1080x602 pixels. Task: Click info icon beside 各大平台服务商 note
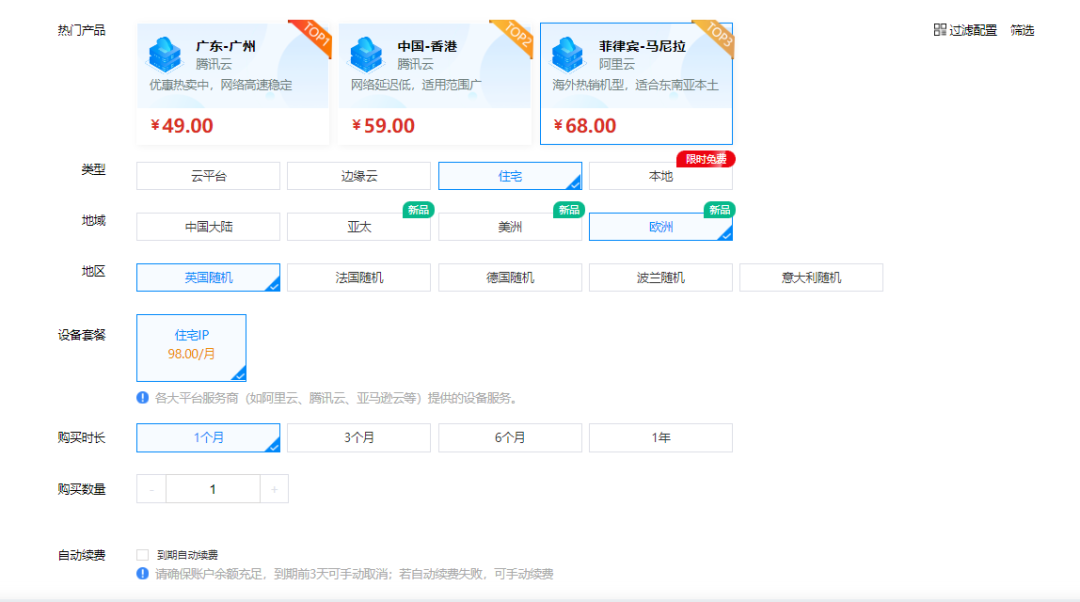click(x=143, y=397)
